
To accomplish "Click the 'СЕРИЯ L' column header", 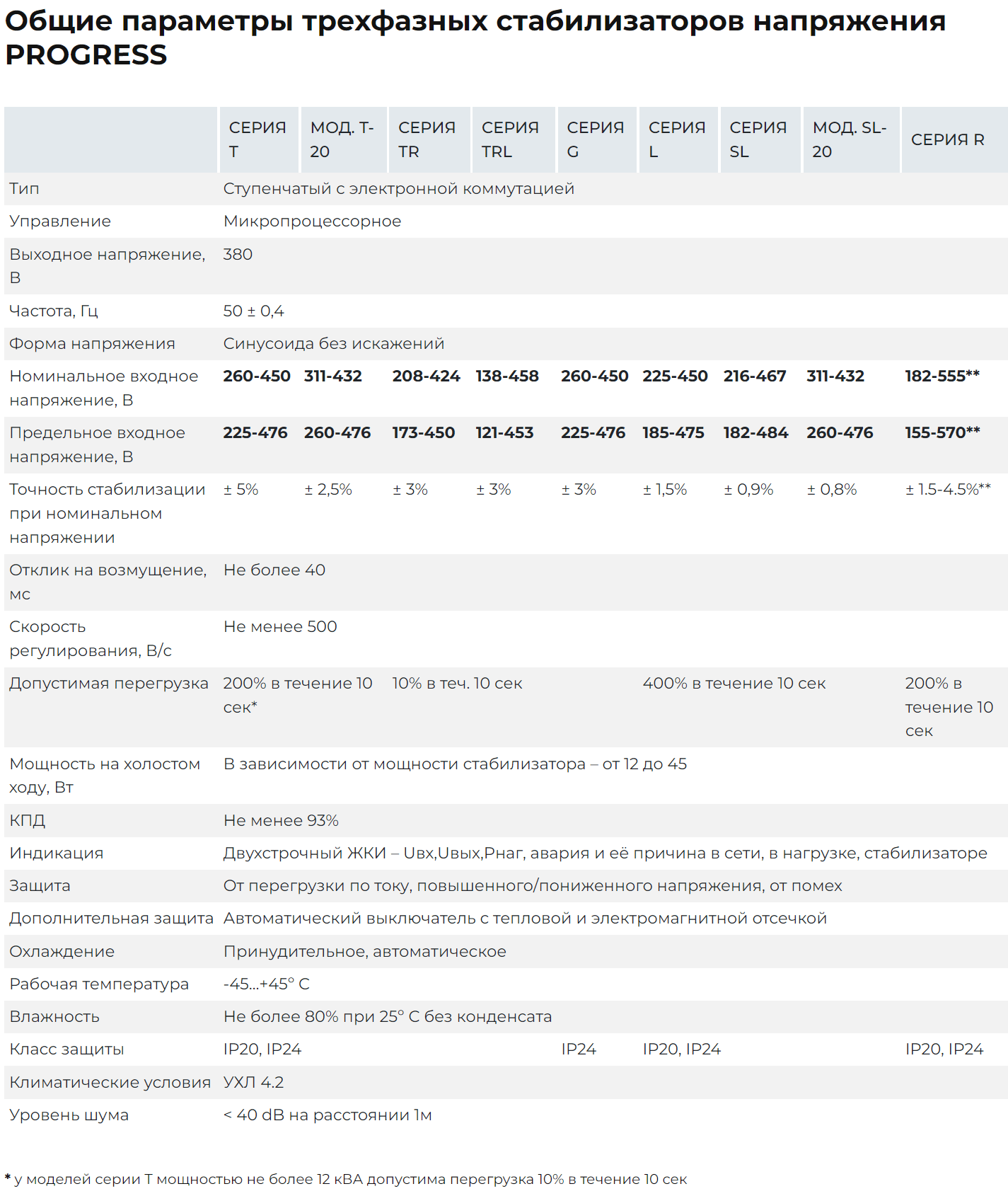I will tap(678, 139).
